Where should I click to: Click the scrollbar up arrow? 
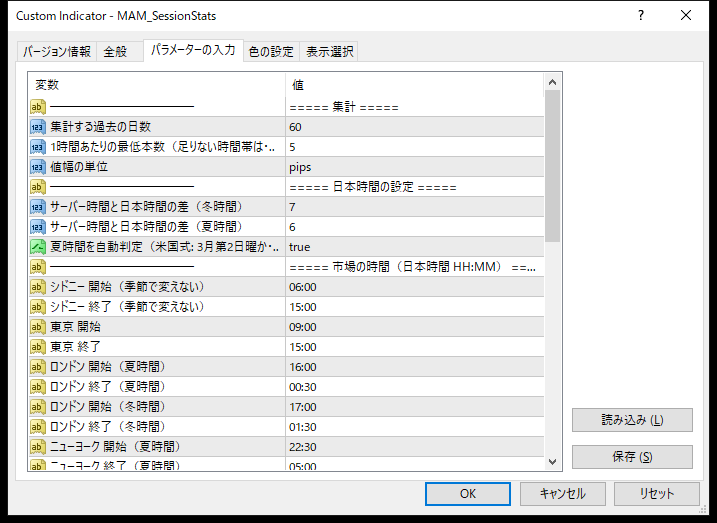coord(552,82)
